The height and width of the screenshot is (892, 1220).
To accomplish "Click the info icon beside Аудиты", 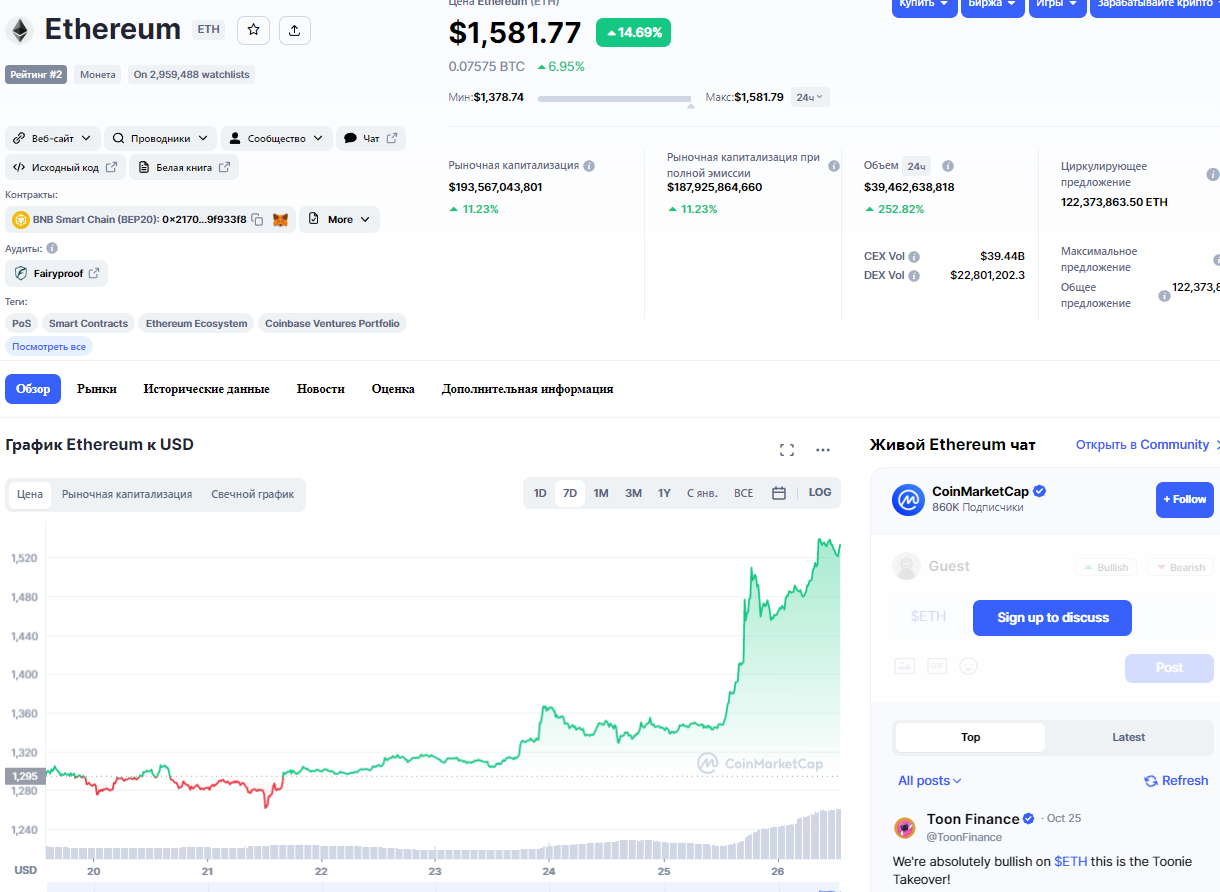I will click(x=52, y=248).
